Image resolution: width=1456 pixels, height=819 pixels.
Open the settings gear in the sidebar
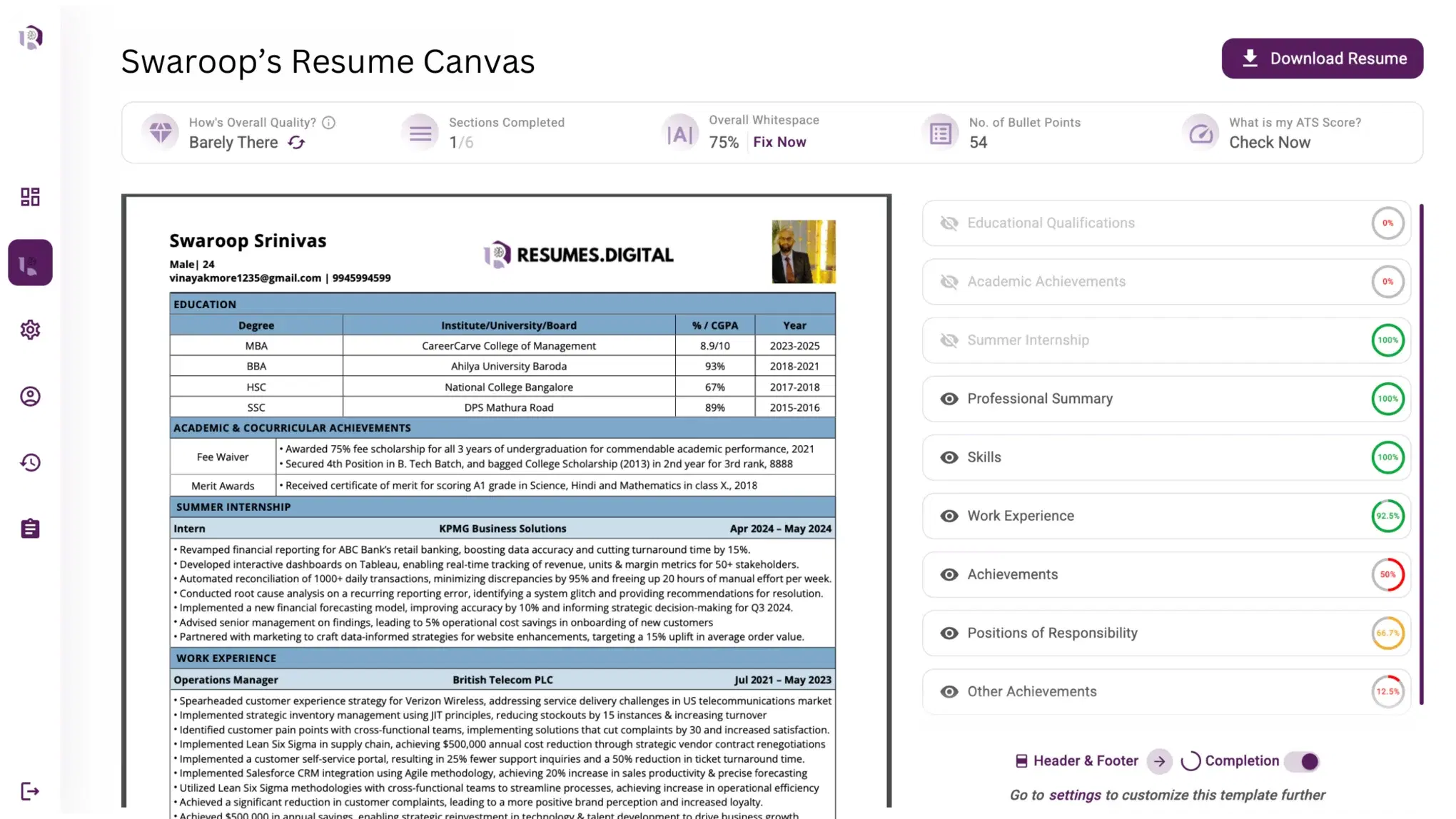(x=30, y=330)
